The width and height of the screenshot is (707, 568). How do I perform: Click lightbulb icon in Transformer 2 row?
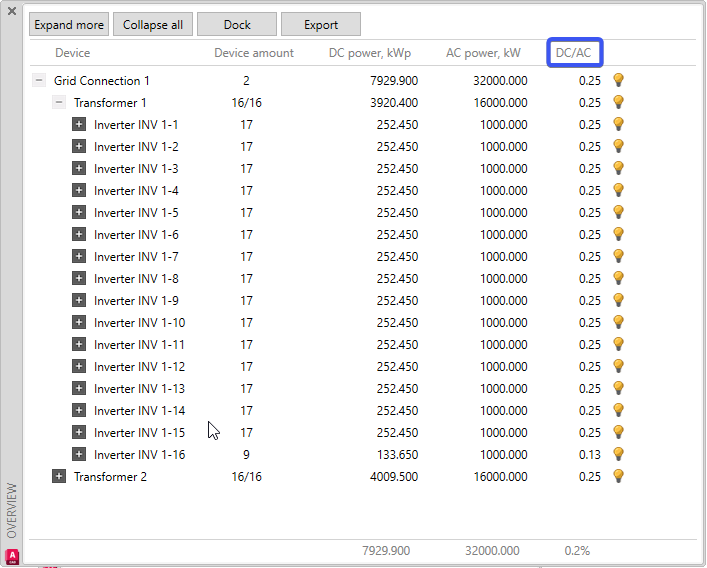[x=619, y=476]
